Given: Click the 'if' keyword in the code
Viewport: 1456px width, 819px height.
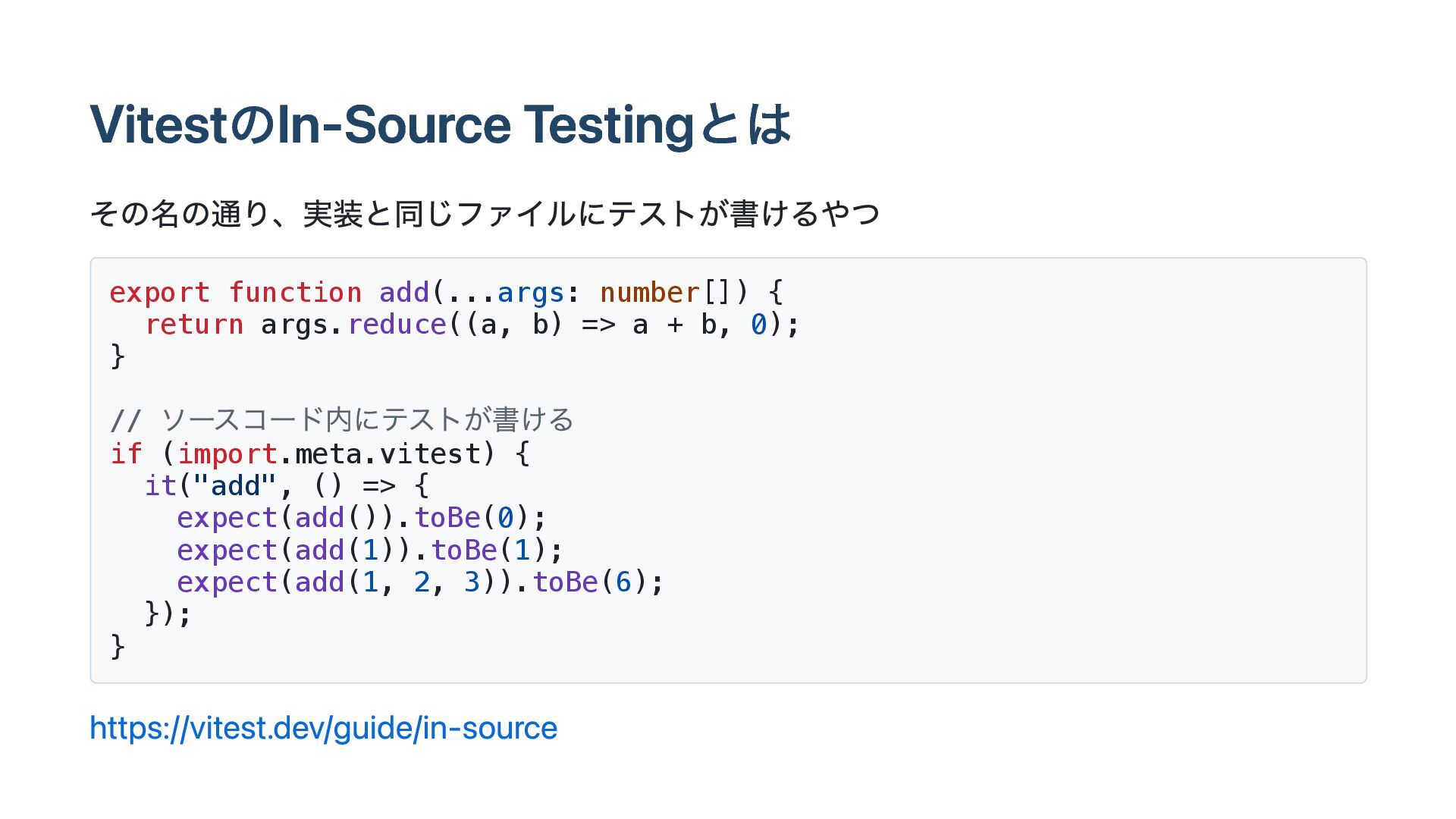Looking at the screenshot, I should pos(126,453).
